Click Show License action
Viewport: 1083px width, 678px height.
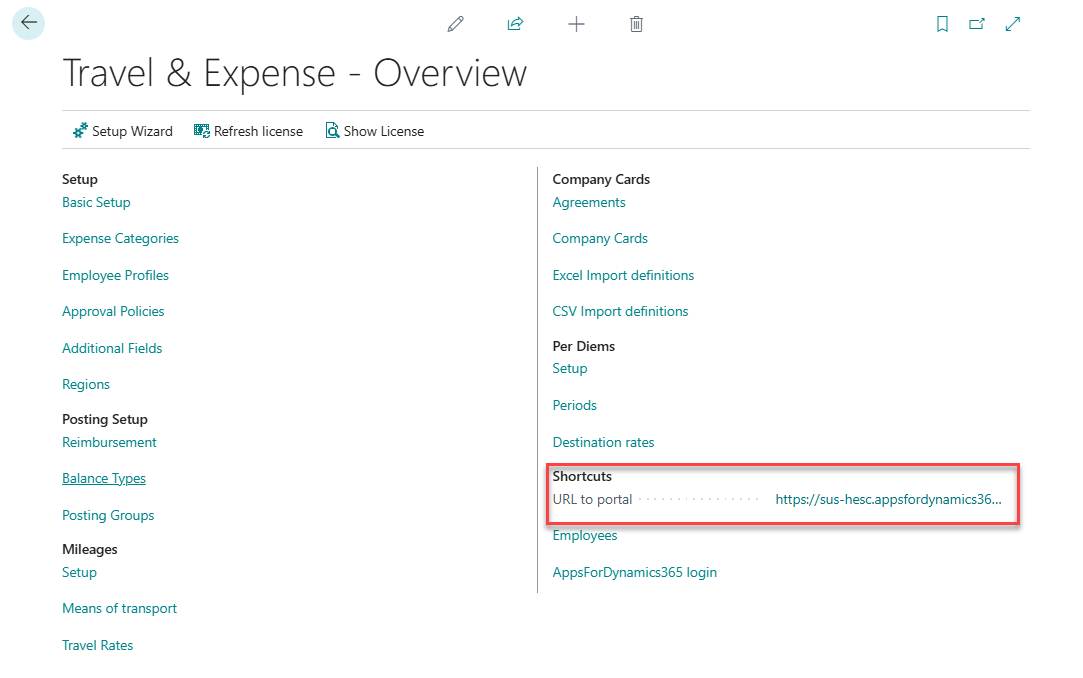click(375, 131)
